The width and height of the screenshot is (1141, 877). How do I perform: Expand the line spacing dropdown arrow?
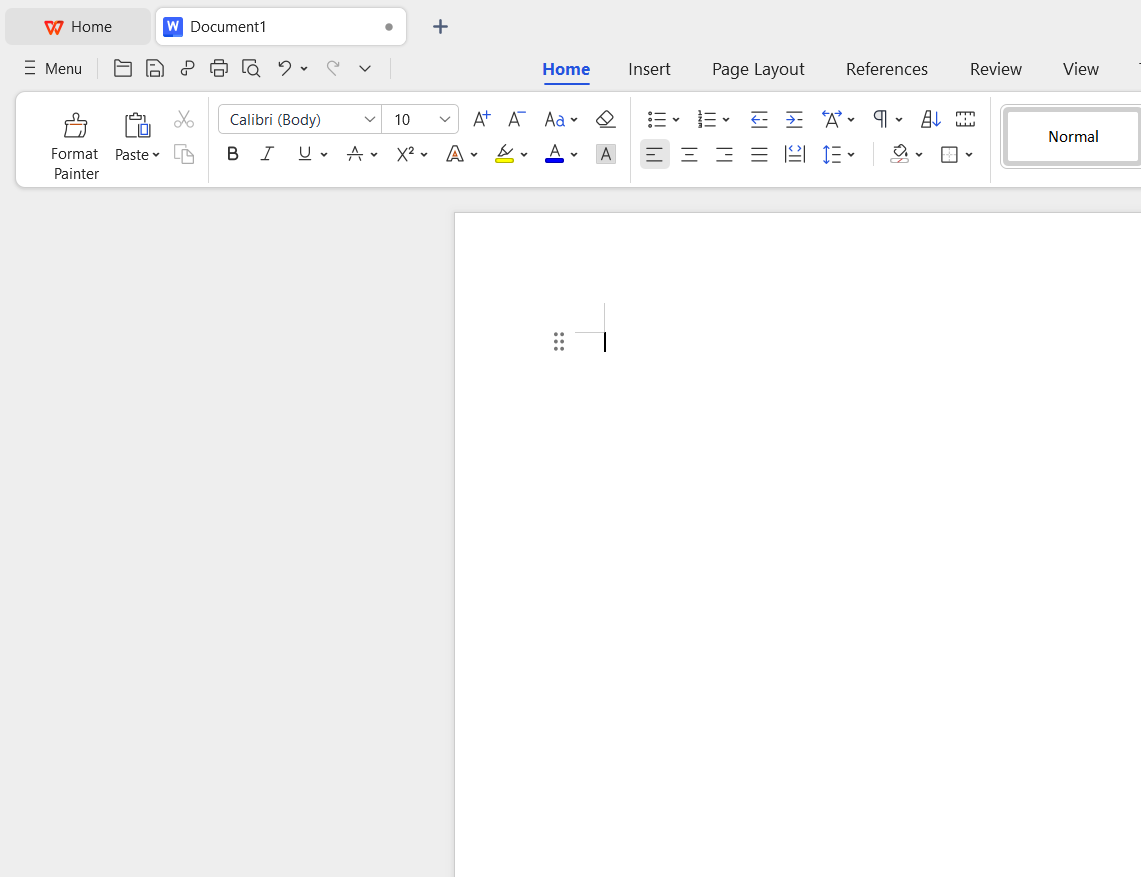point(851,154)
